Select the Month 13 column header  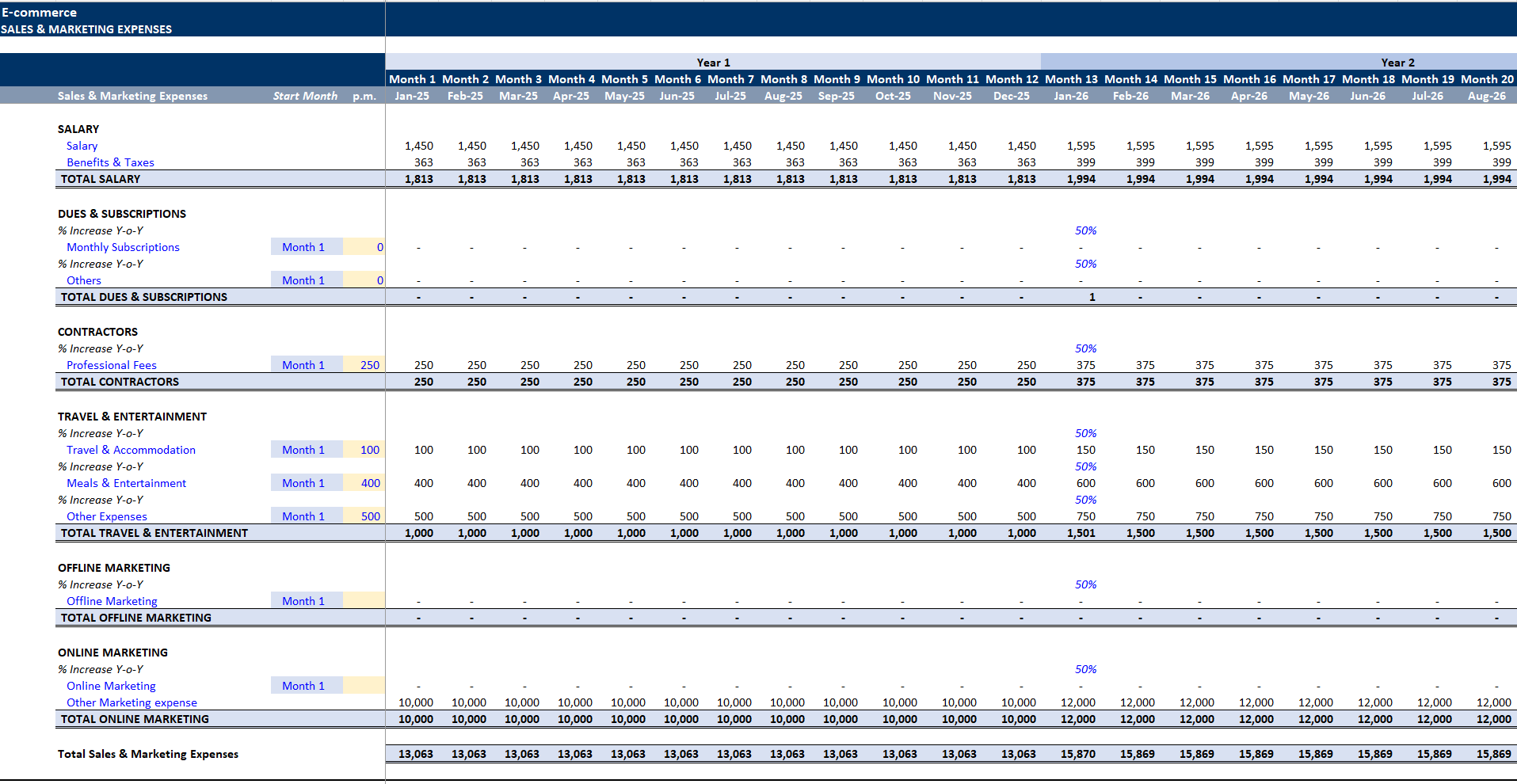pos(1071,79)
